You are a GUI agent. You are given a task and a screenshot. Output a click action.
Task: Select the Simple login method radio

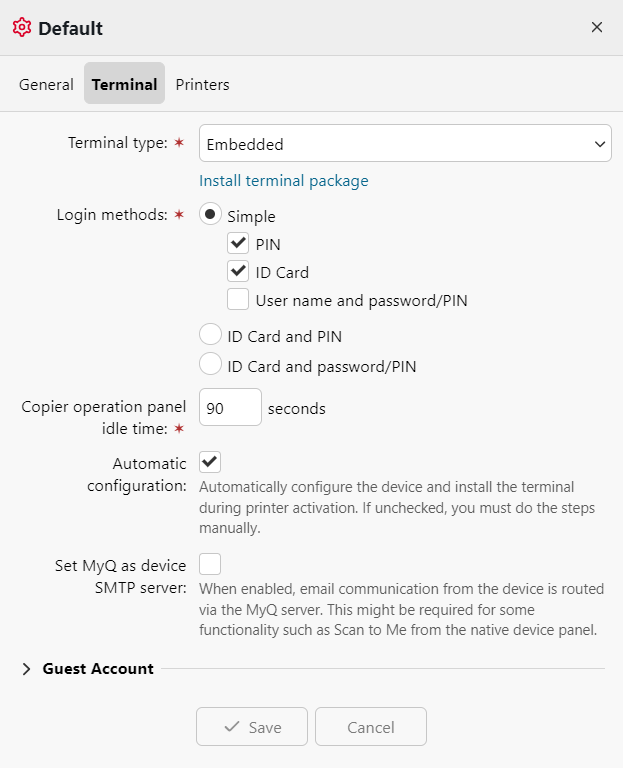211,214
